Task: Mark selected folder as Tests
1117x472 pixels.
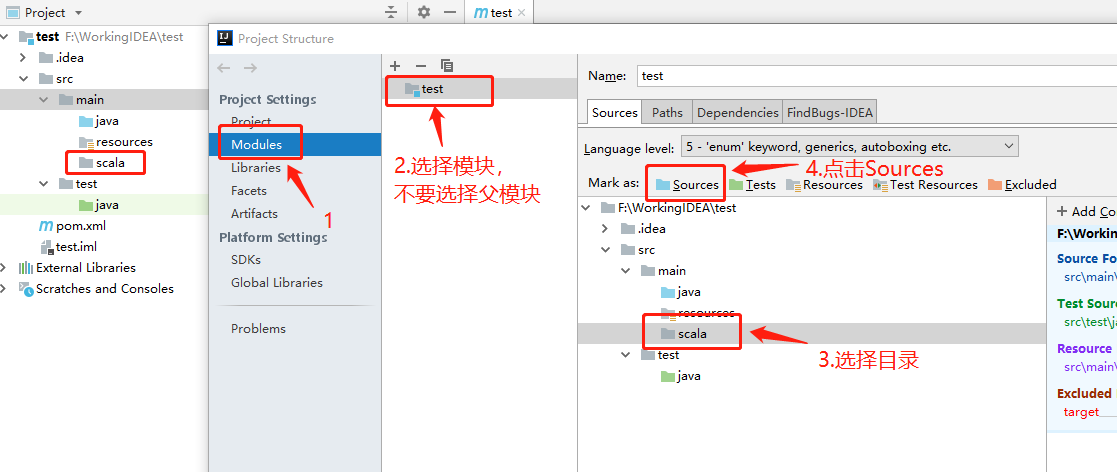Action: click(x=752, y=185)
